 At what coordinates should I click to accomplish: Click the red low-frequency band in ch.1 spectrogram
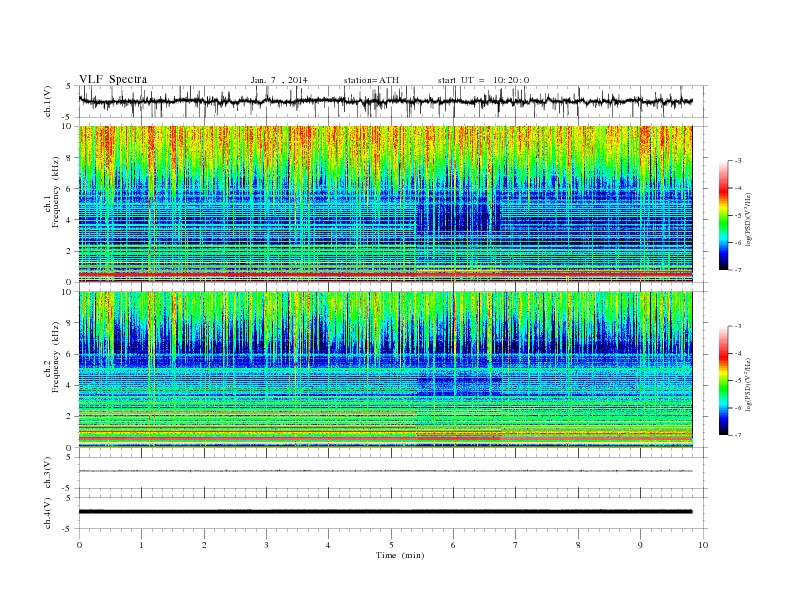tap(385, 274)
